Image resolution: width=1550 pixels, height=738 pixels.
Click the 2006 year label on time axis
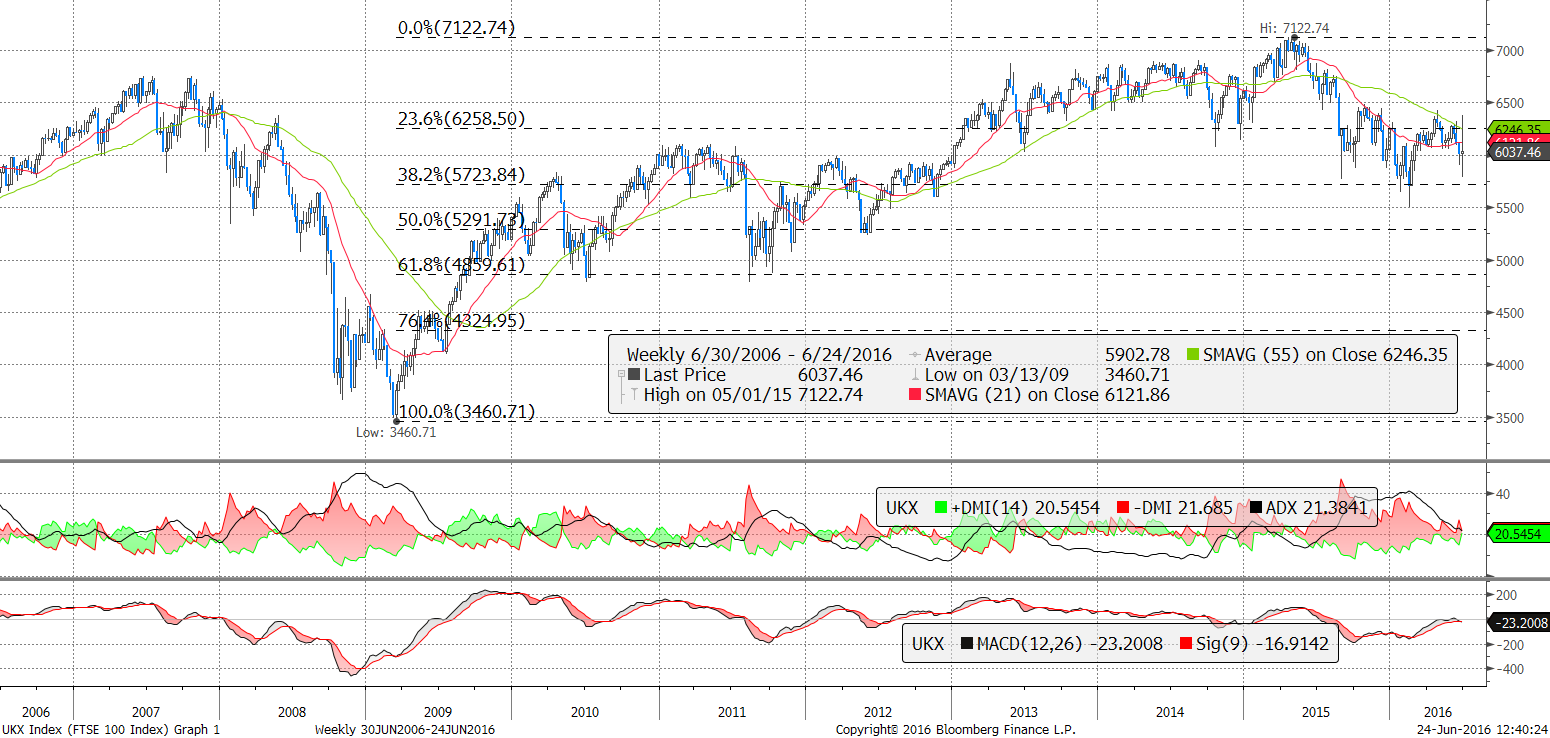point(35,712)
